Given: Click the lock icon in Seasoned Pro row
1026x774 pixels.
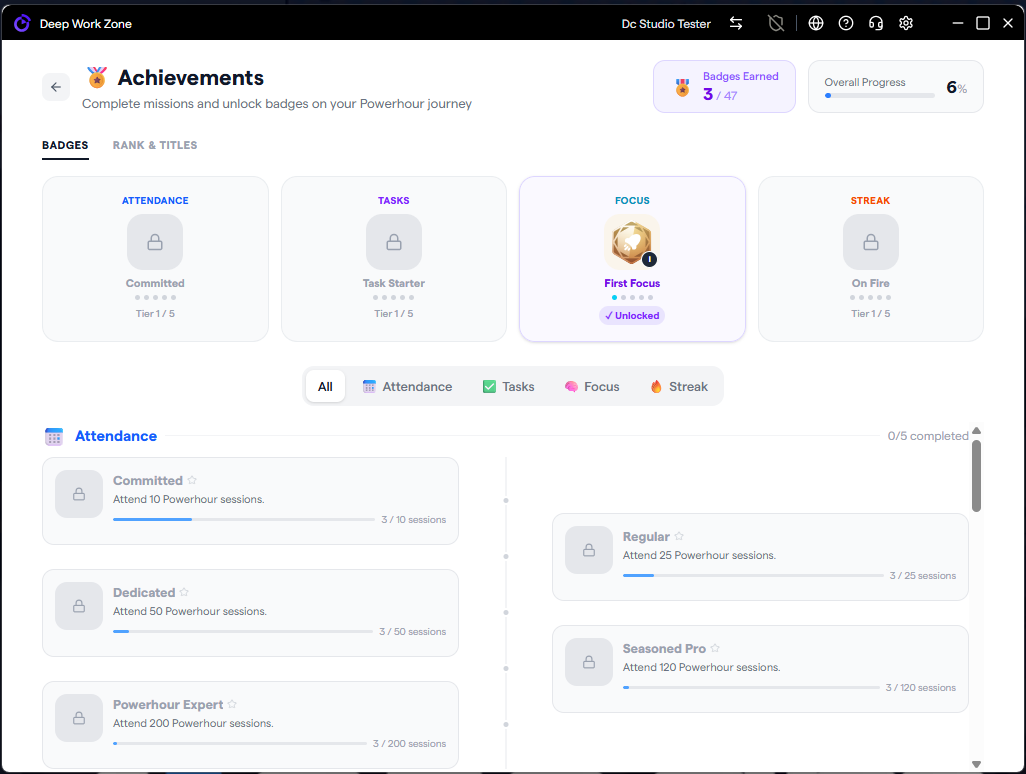Looking at the screenshot, I should [x=589, y=662].
